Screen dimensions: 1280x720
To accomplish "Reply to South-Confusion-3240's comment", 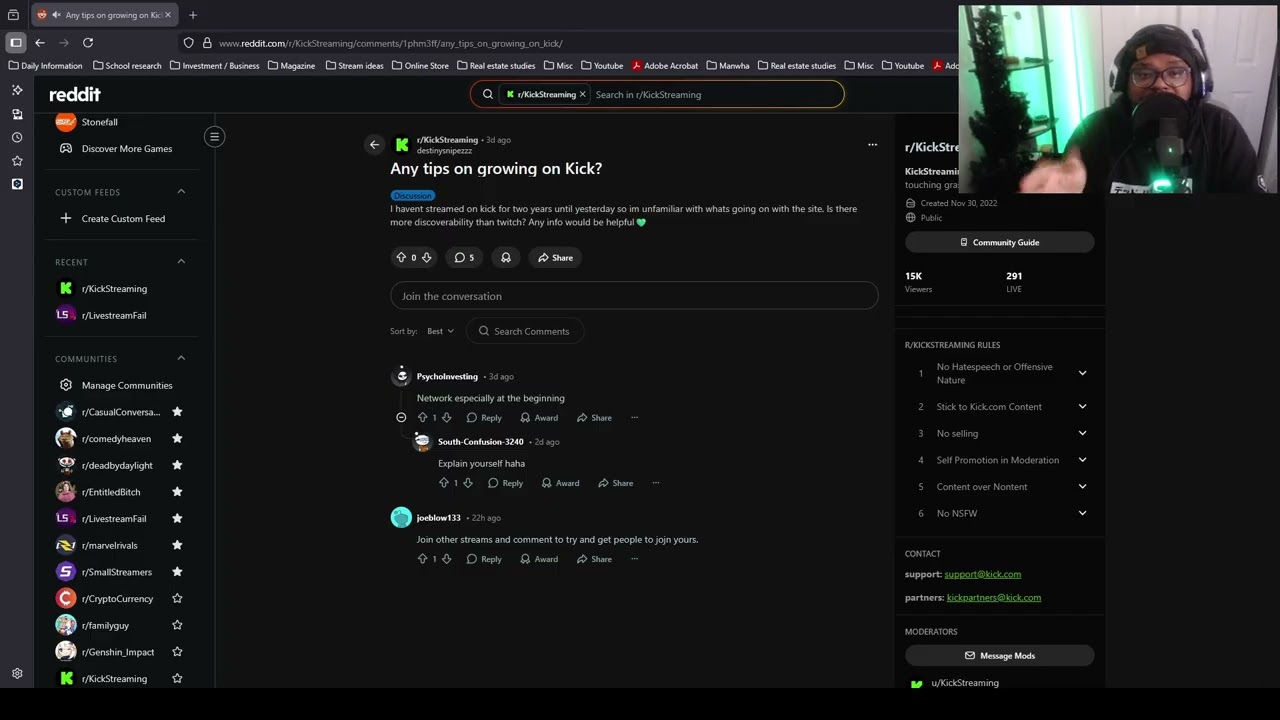I will 505,483.
